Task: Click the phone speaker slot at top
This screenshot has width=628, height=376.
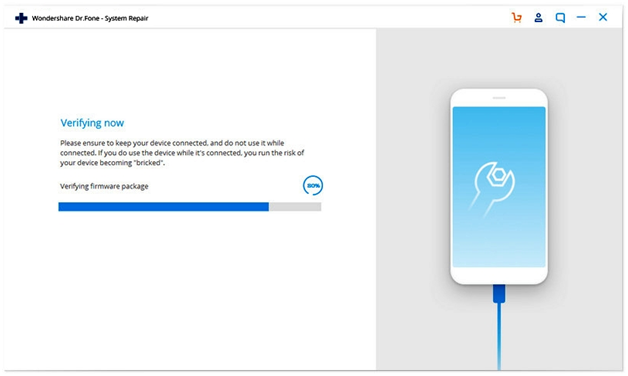Action: (499, 98)
